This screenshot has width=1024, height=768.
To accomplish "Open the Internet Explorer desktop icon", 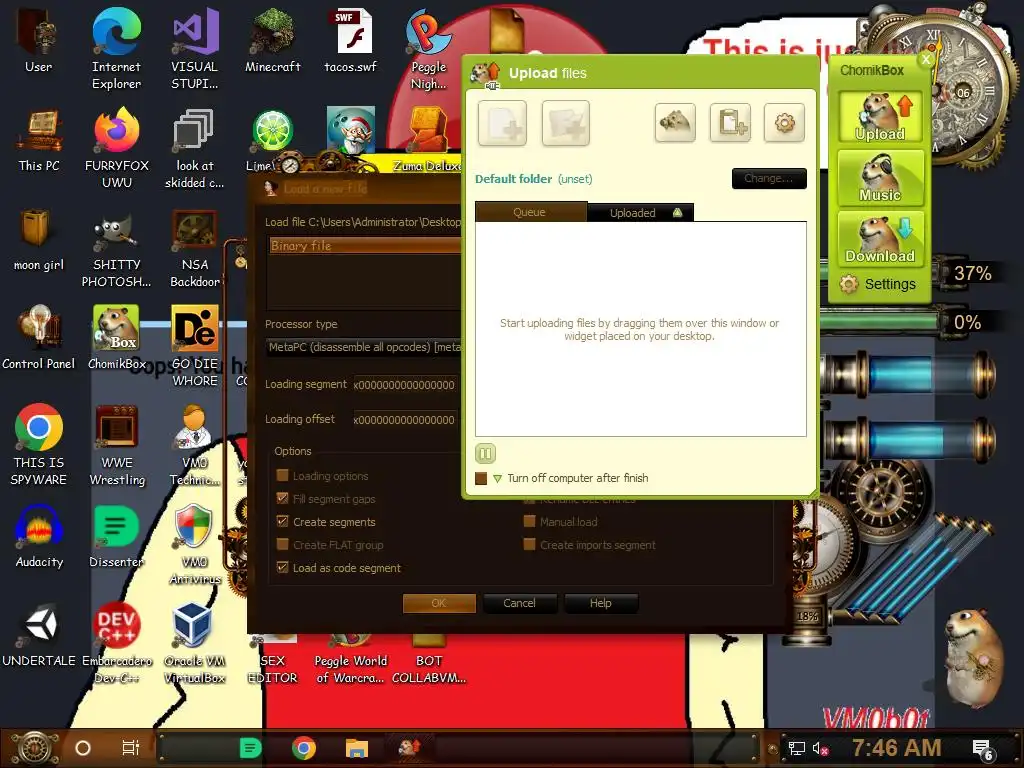I will coord(116,48).
